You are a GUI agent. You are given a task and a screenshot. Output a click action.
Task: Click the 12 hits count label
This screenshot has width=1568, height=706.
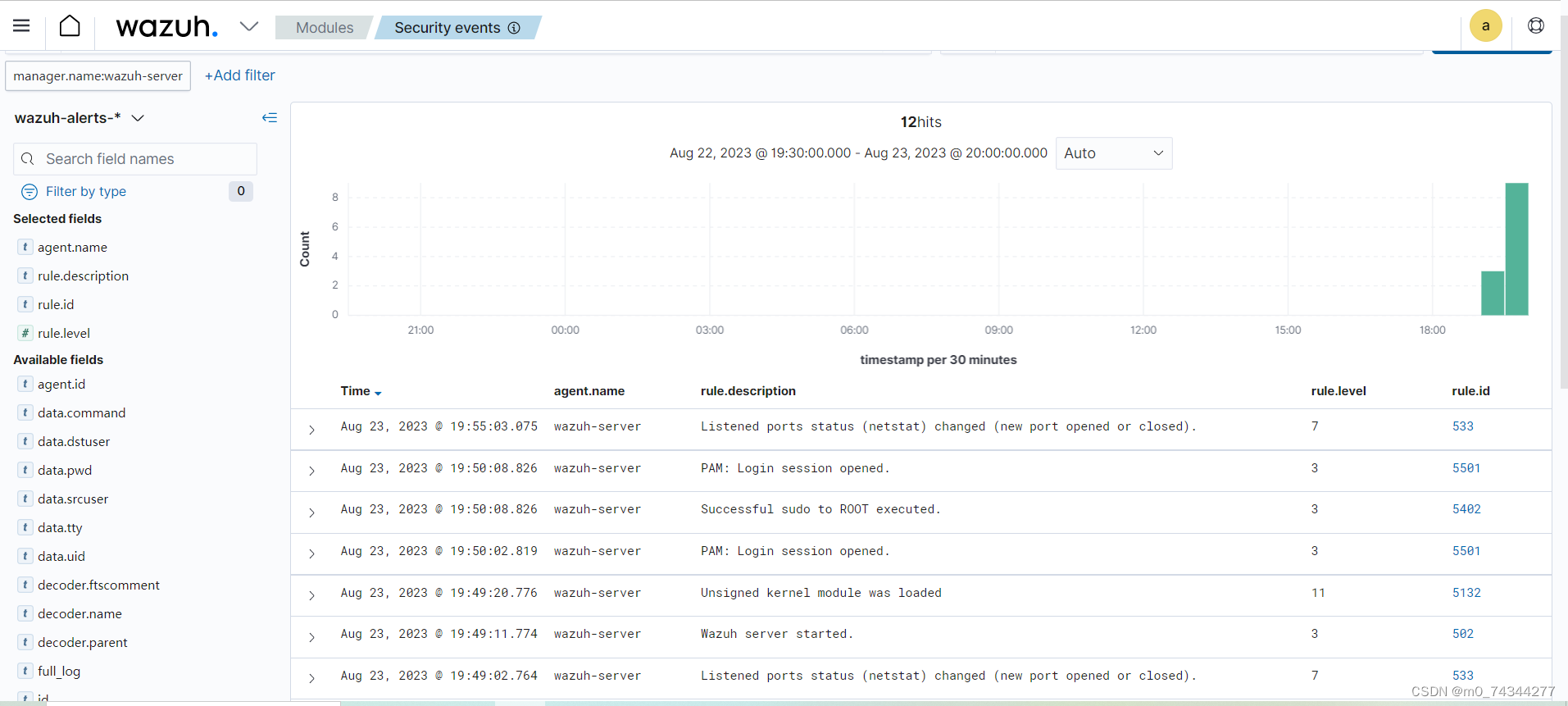tap(921, 122)
